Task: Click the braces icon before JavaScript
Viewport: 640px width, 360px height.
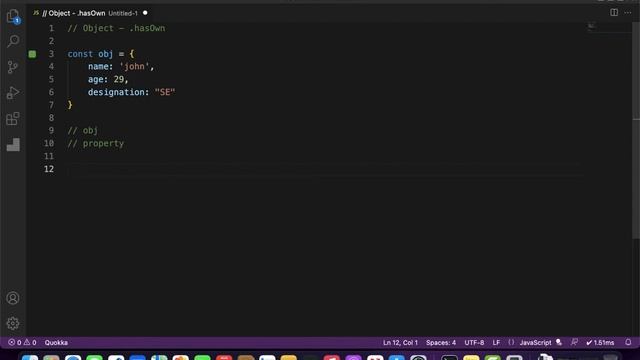Action: pyautogui.click(x=511, y=342)
